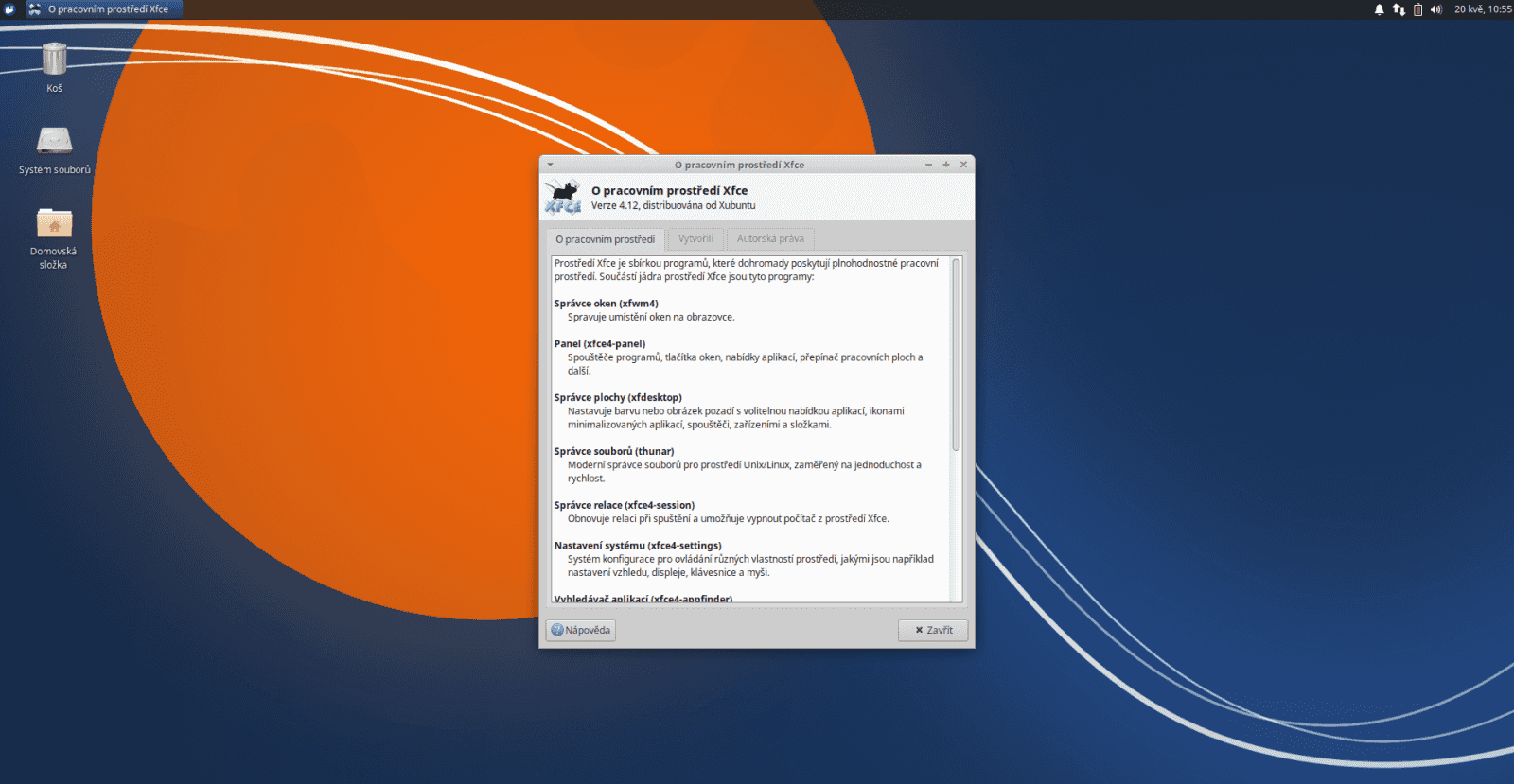
Task: Click the Zavřít button
Action: click(x=933, y=630)
